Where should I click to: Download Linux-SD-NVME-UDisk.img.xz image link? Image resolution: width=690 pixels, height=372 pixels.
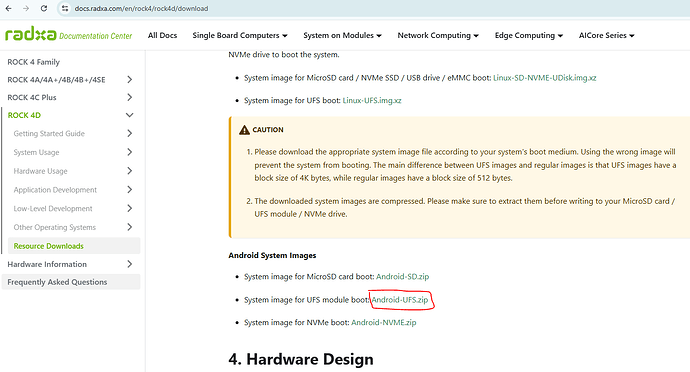pos(544,78)
